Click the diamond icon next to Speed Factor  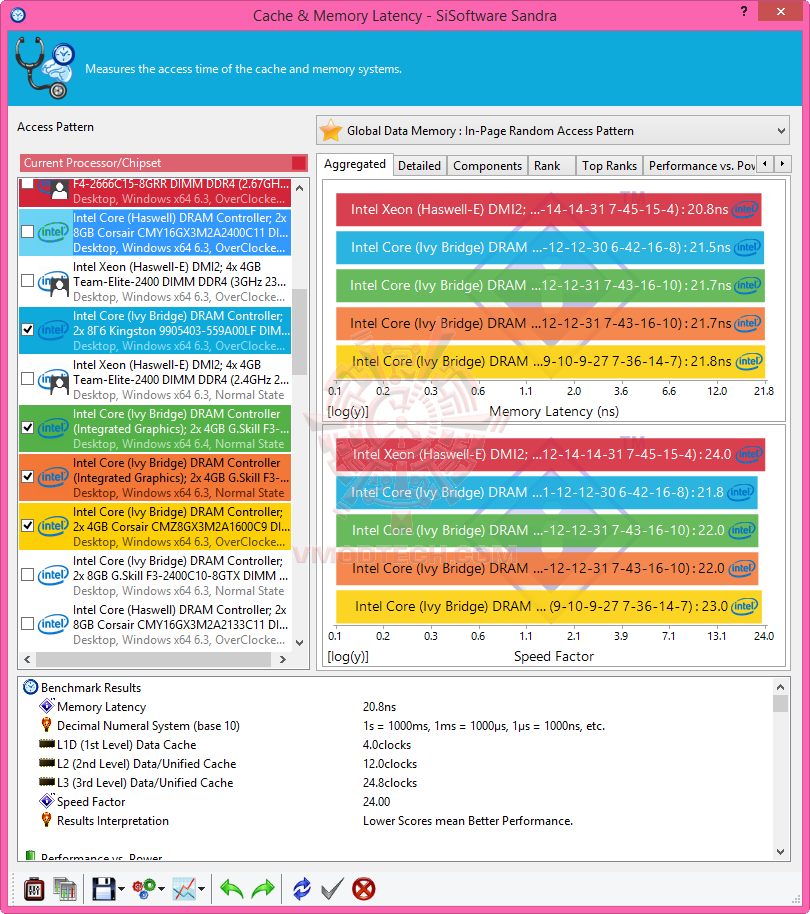47,801
